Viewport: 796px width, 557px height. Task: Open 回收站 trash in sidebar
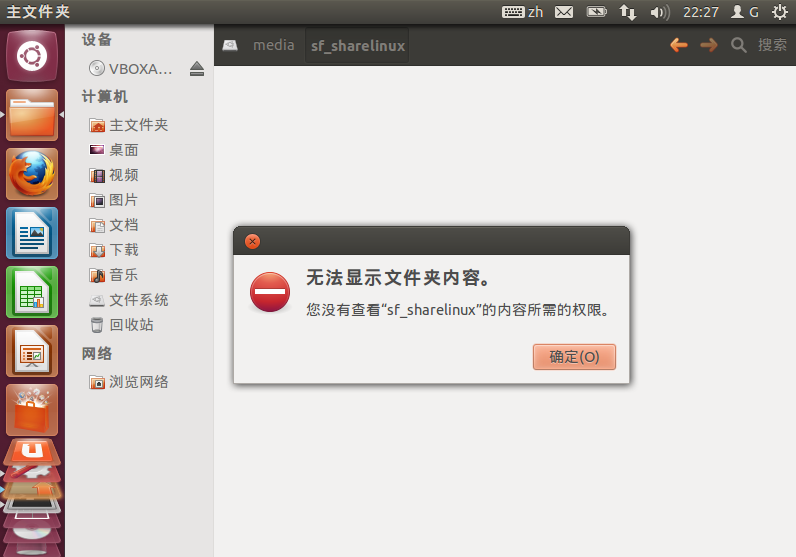121,324
